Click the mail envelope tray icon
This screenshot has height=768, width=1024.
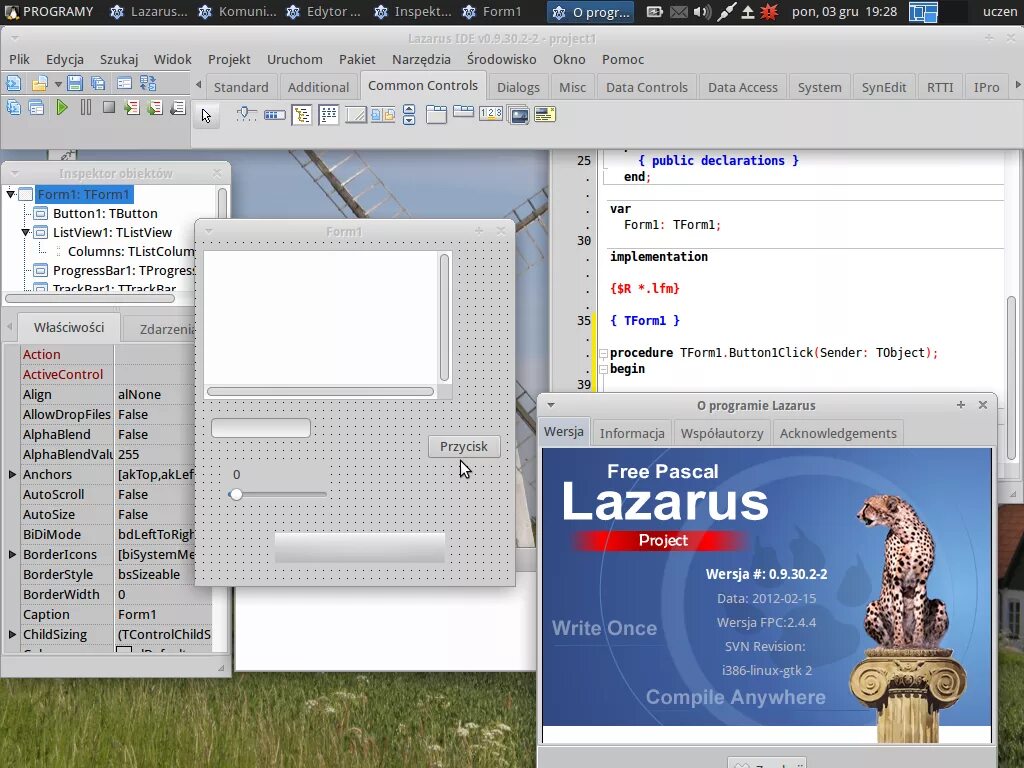click(679, 12)
